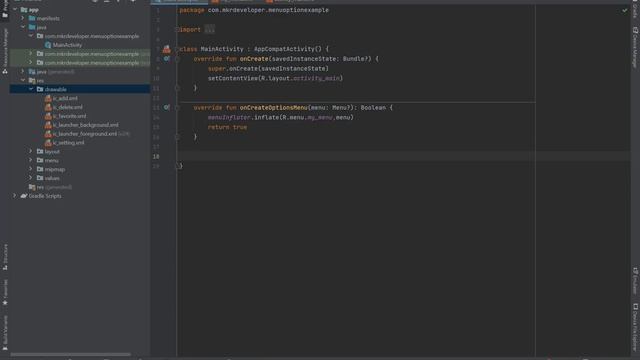This screenshot has height=360, width=640.
Task: Expand the values folder arrow
Action: 31,178
